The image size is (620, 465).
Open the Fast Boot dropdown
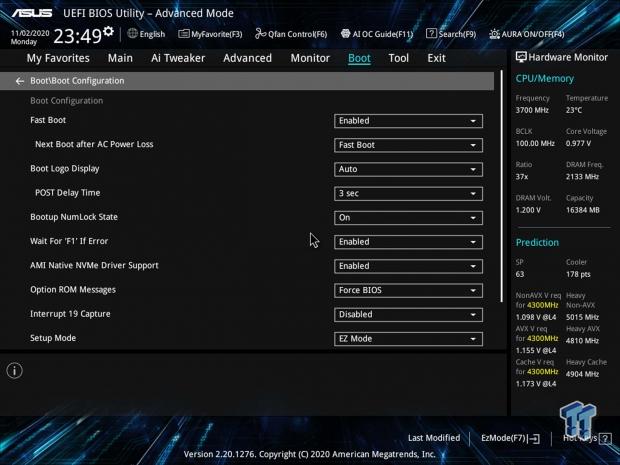[x=408, y=121]
